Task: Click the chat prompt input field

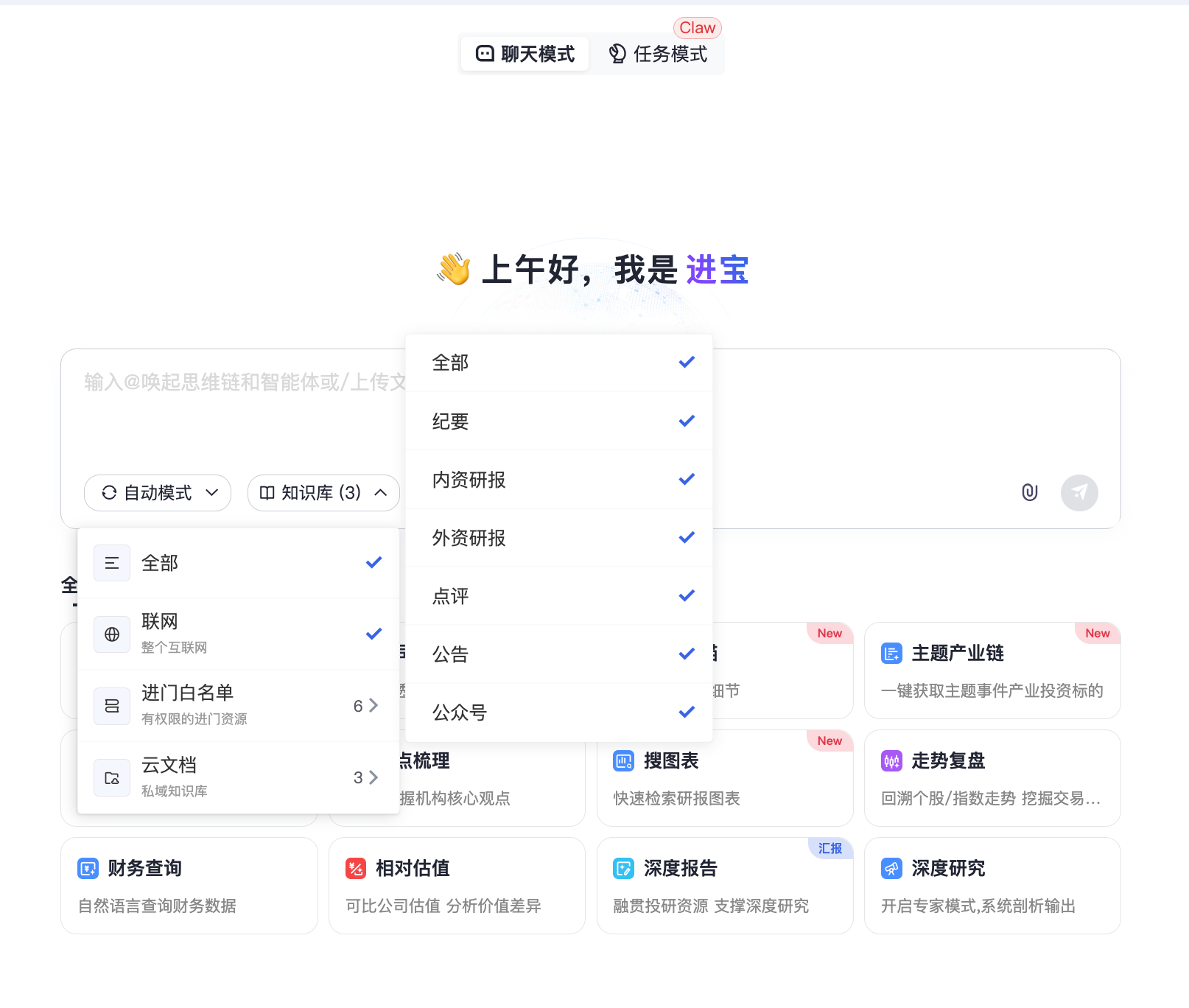Action: 236,413
